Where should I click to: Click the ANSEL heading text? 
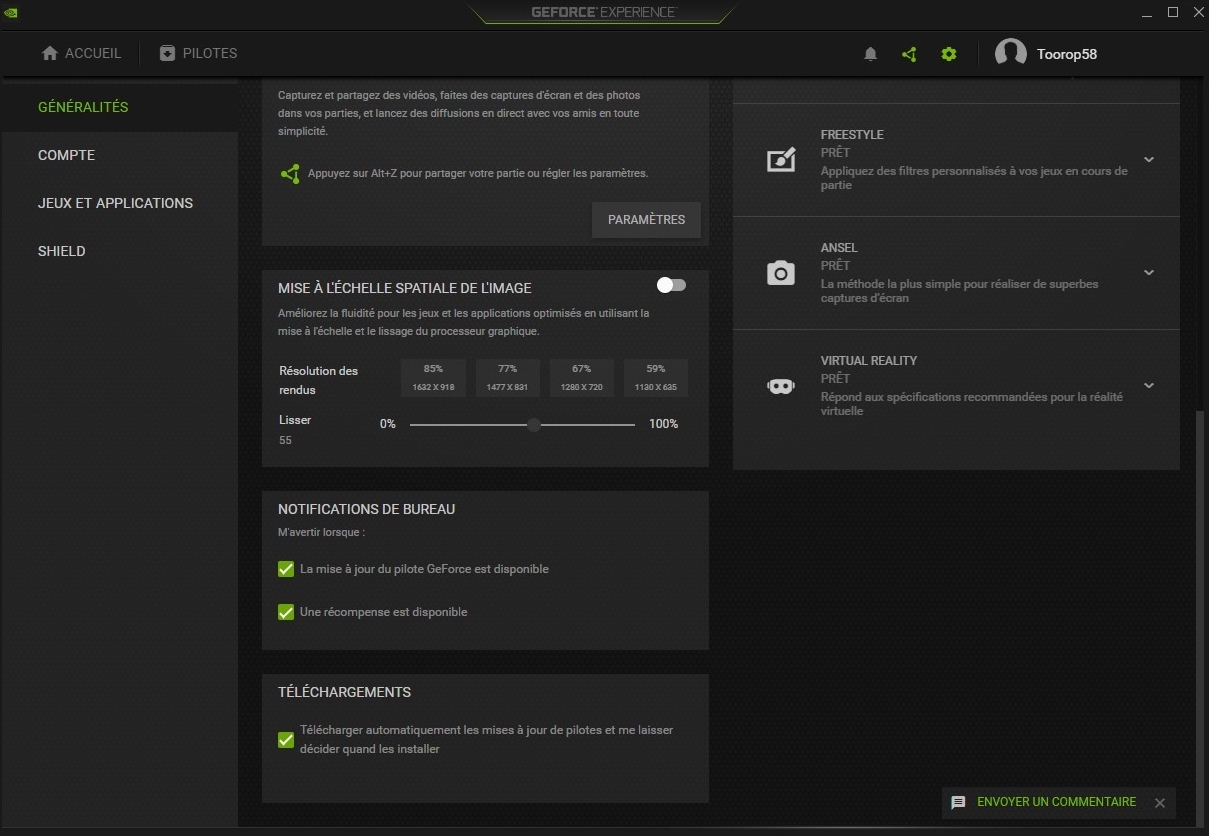coord(839,248)
